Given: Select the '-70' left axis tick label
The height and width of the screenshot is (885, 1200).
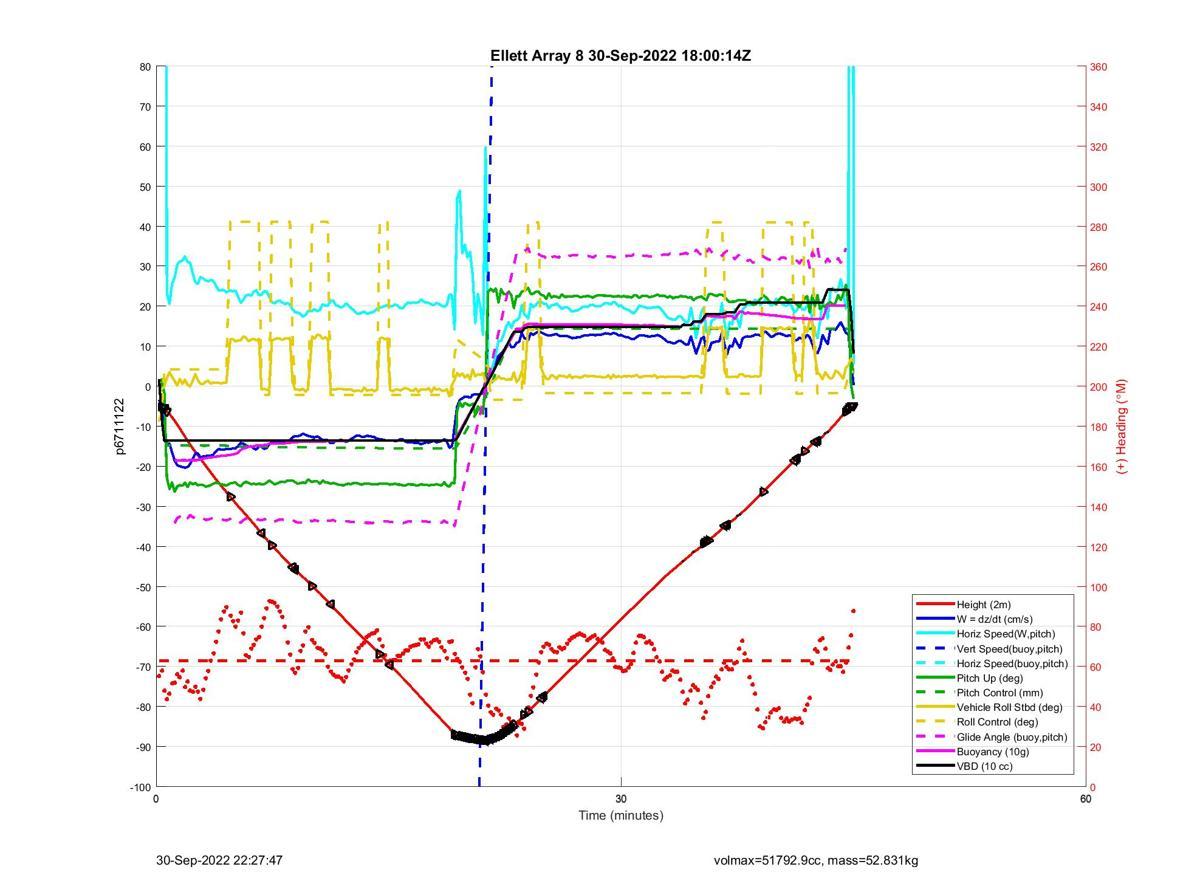Looking at the screenshot, I should (141, 667).
